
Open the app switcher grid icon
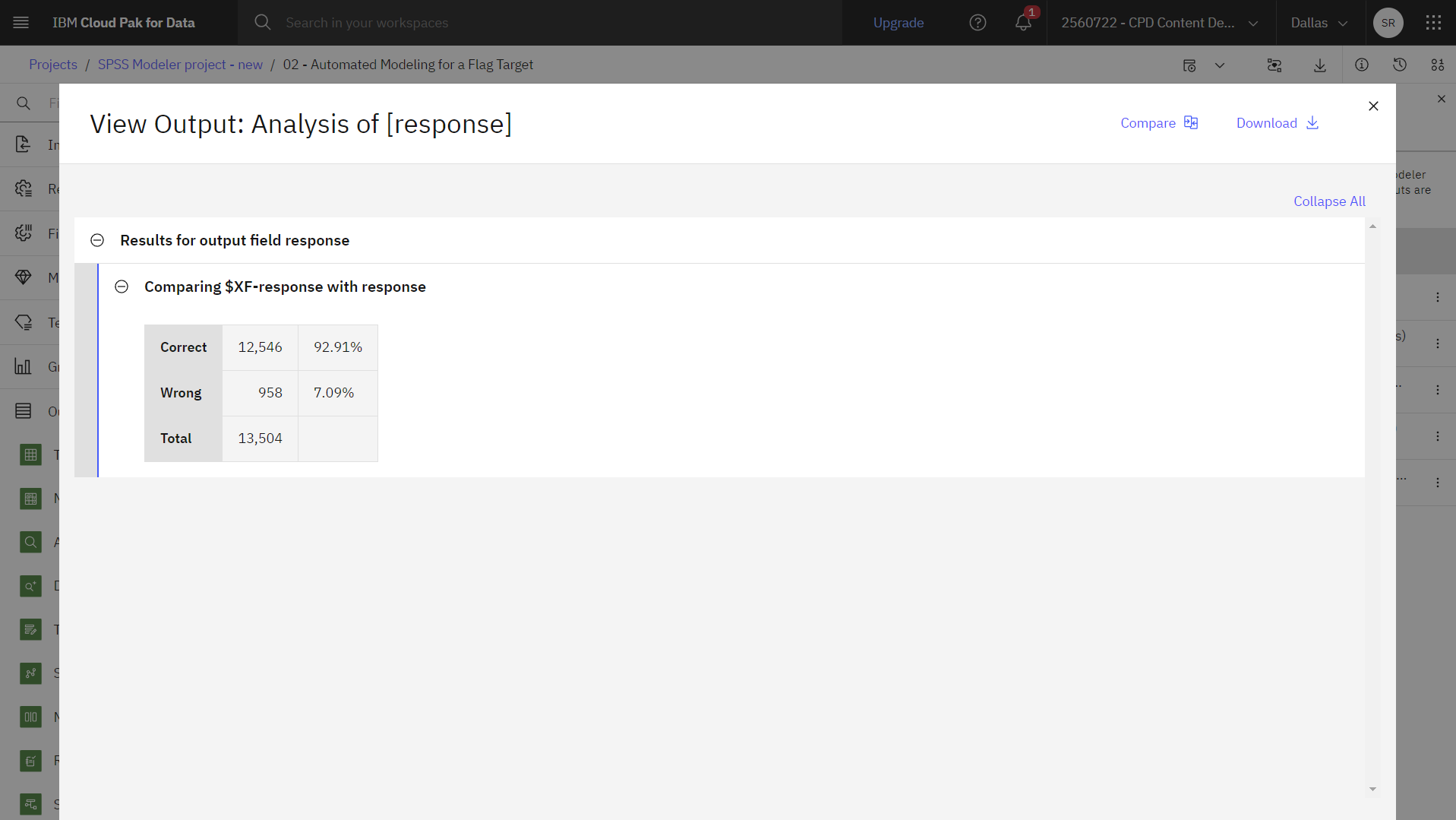coord(1433,23)
